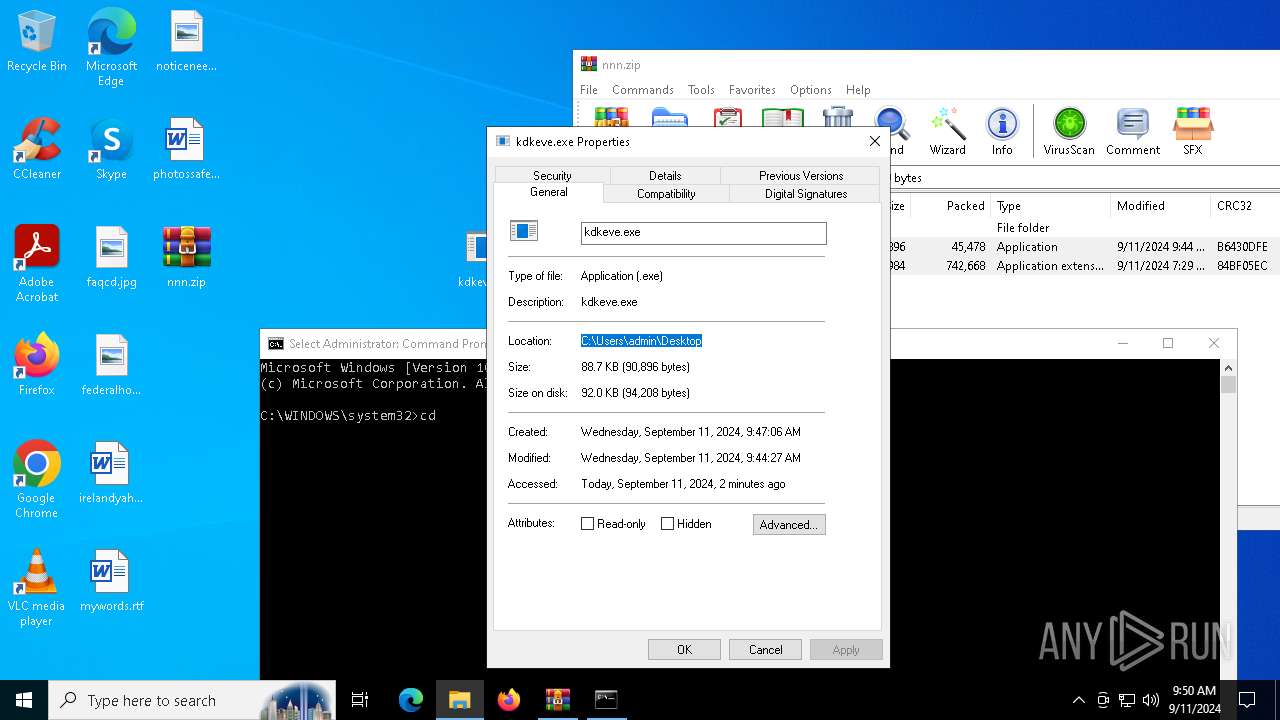This screenshot has width=1280, height=720.
Task: Click the file name field kdkeve.exe
Action: 704,232
